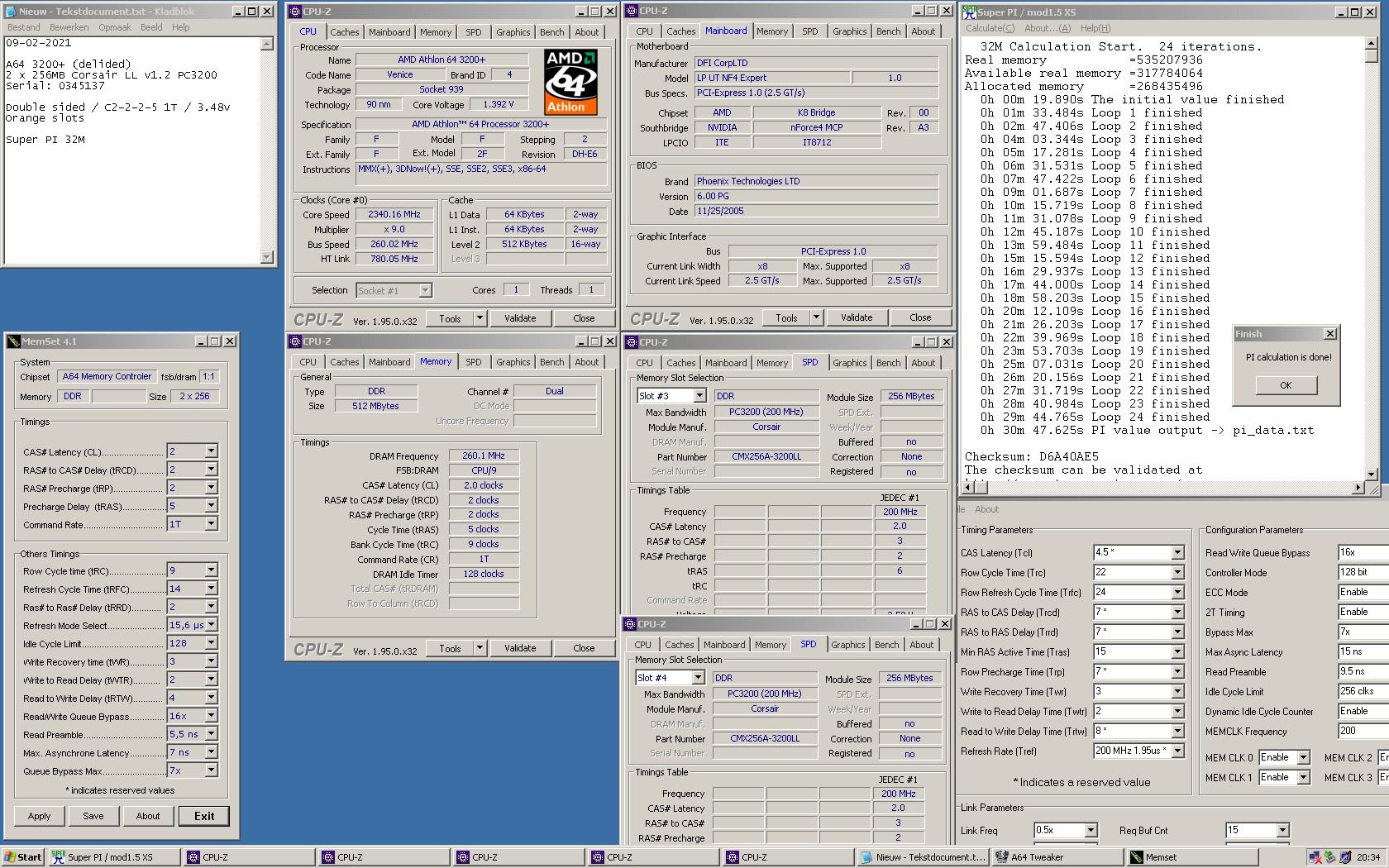
Task: Expand the Command Rate dropdown in MemSet
Action: click(x=211, y=524)
